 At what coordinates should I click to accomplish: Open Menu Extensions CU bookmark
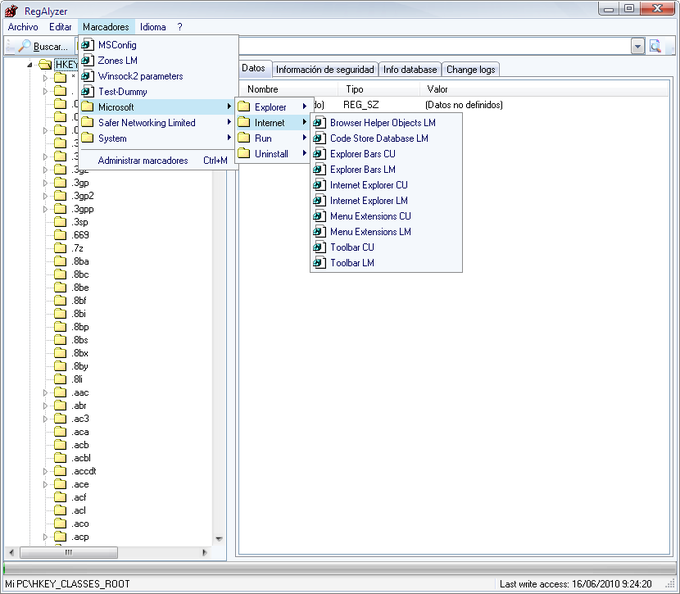tap(386, 216)
